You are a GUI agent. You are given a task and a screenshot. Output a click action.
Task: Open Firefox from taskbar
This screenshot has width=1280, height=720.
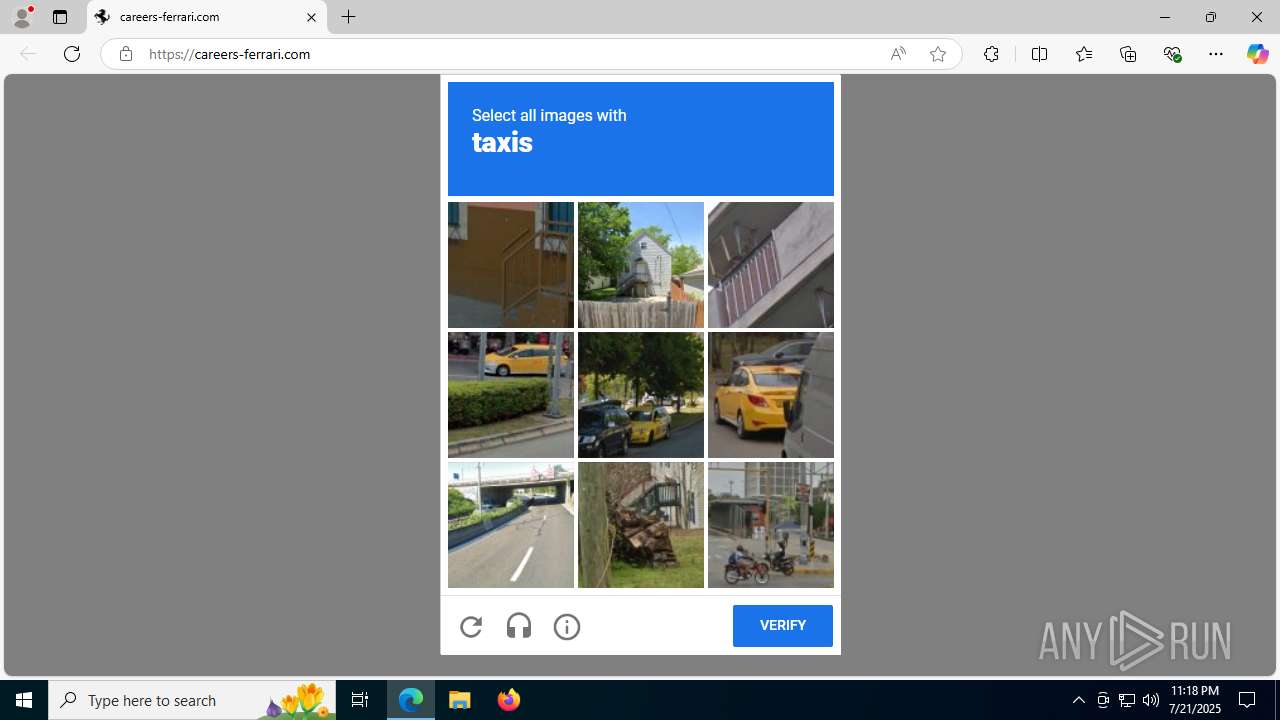(509, 700)
